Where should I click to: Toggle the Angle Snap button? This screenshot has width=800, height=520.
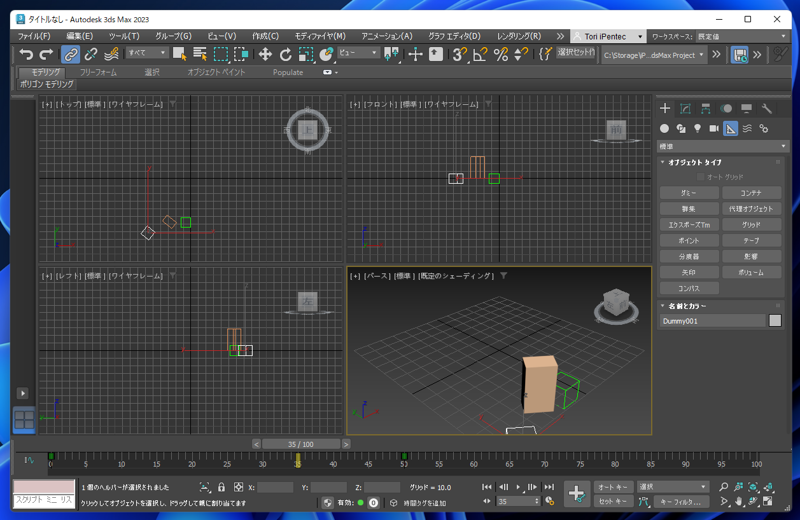click(x=480, y=54)
